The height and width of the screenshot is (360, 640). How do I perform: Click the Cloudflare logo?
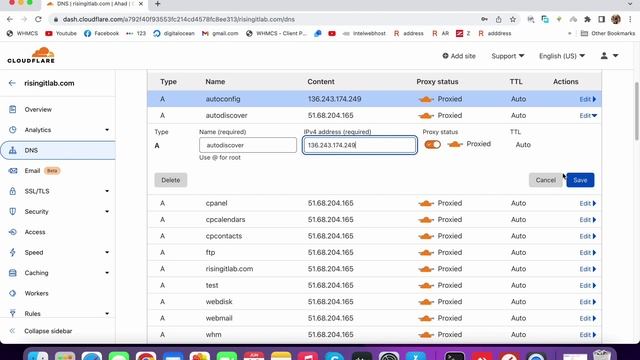click(31, 55)
